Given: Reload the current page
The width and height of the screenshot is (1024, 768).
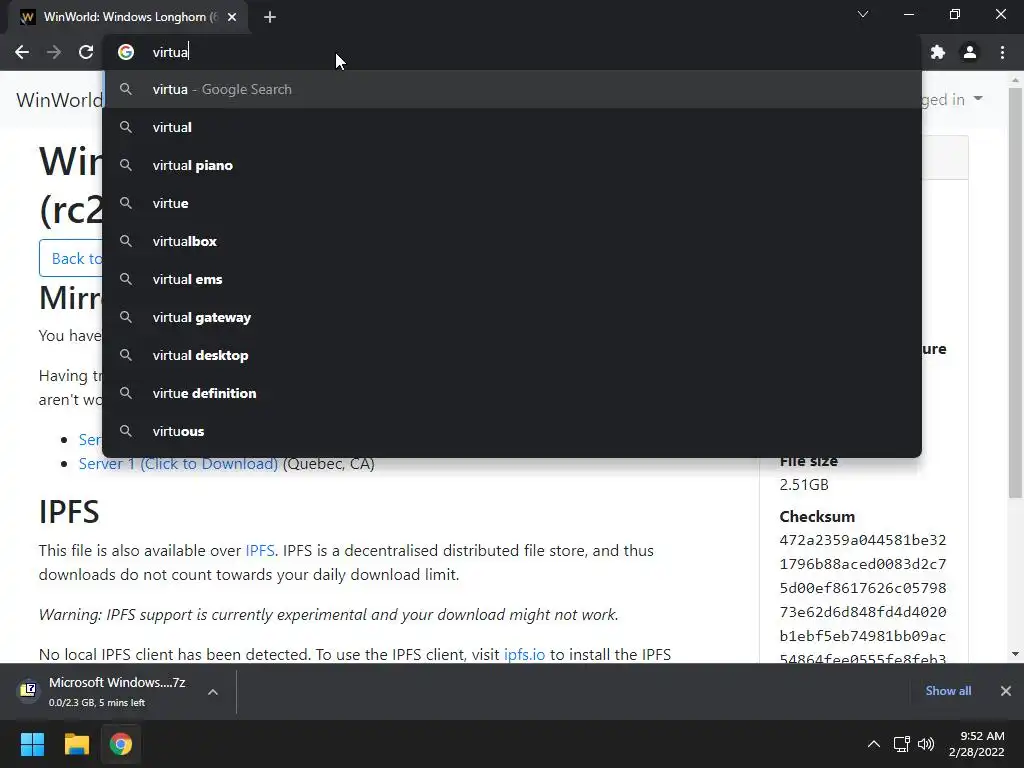Looking at the screenshot, I should [x=86, y=52].
